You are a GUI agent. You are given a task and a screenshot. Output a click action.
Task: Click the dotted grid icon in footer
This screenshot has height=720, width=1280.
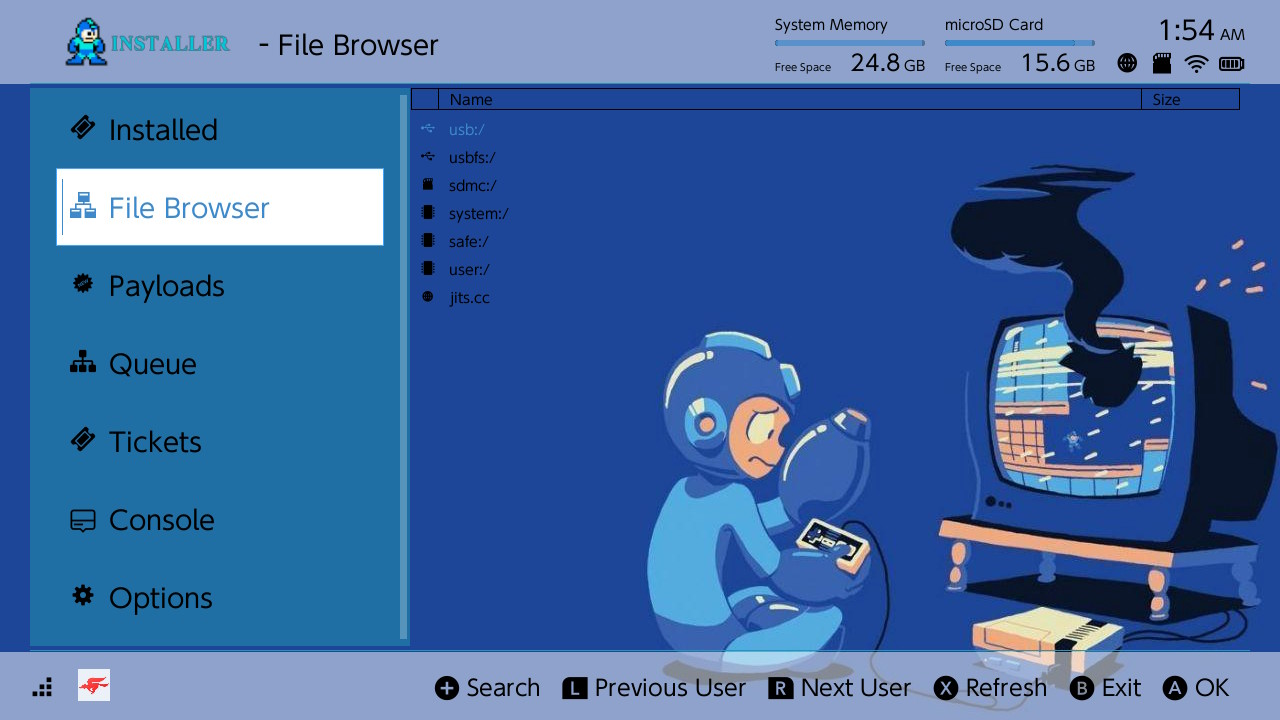pos(42,687)
